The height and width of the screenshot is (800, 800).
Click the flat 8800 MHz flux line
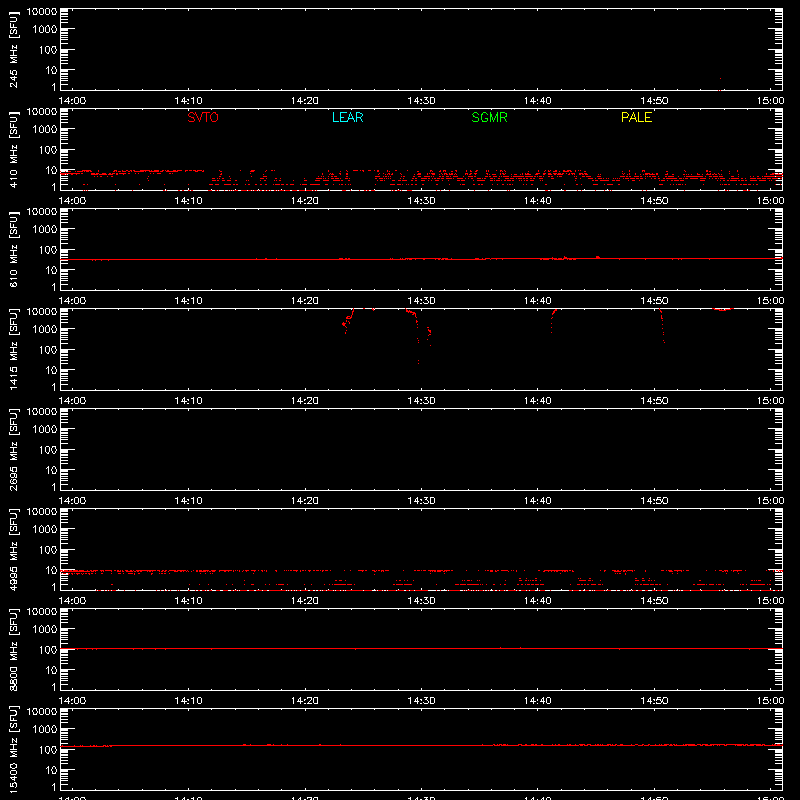click(x=421, y=648)
